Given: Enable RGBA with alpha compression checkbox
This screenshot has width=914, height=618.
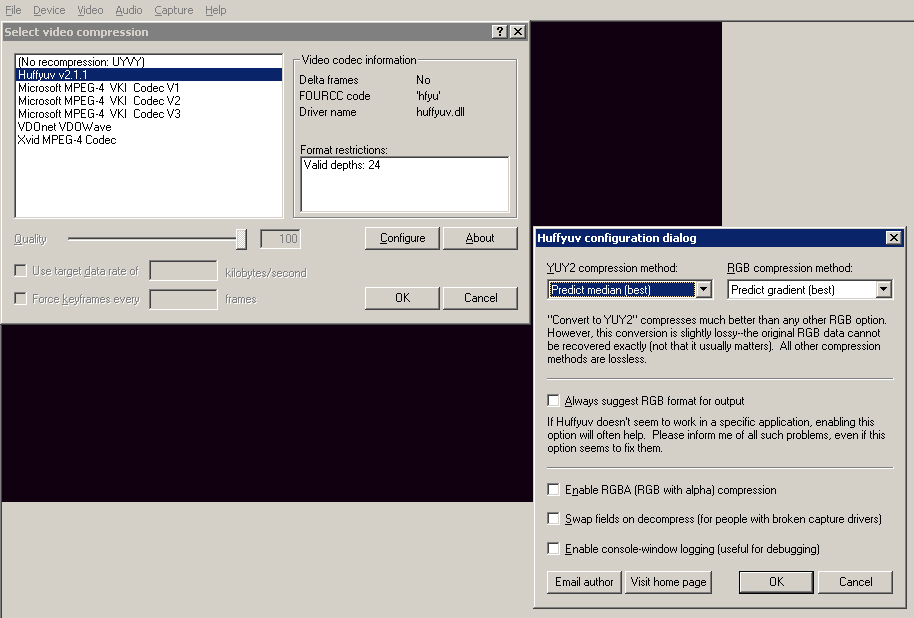Looking at the screenshot, I should point(553,490).
